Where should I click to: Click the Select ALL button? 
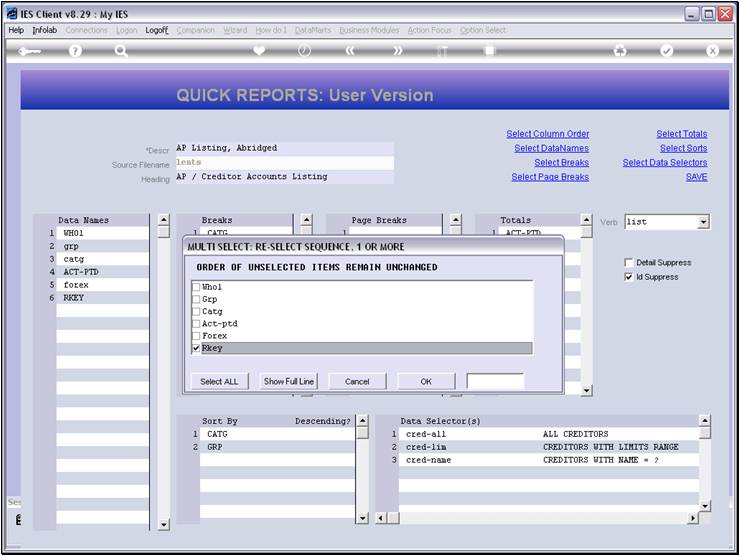point(219,382)
